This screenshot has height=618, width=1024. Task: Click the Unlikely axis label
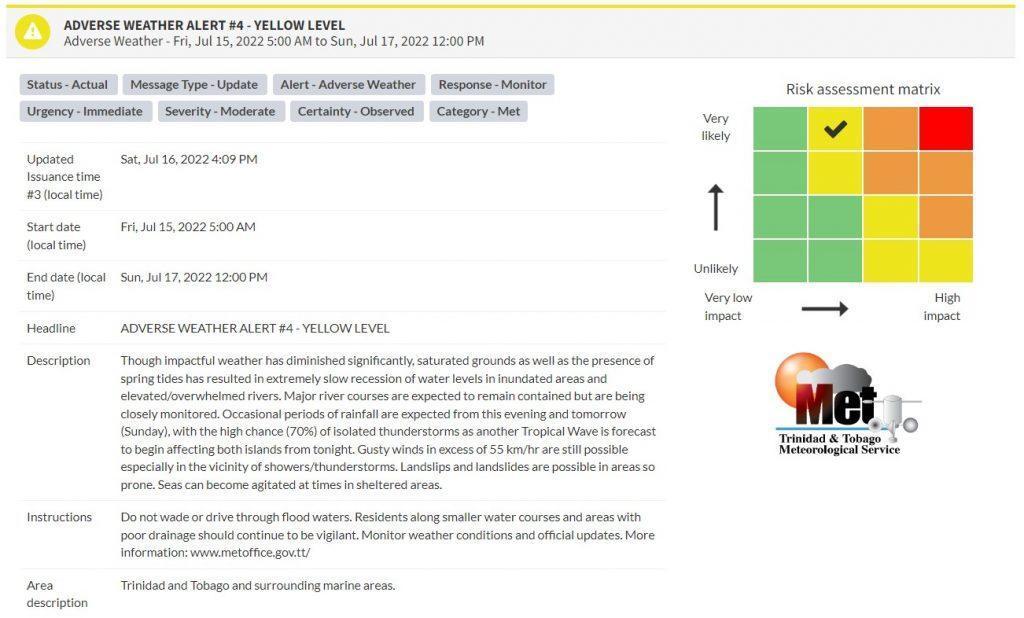click(x=716, y=268)
